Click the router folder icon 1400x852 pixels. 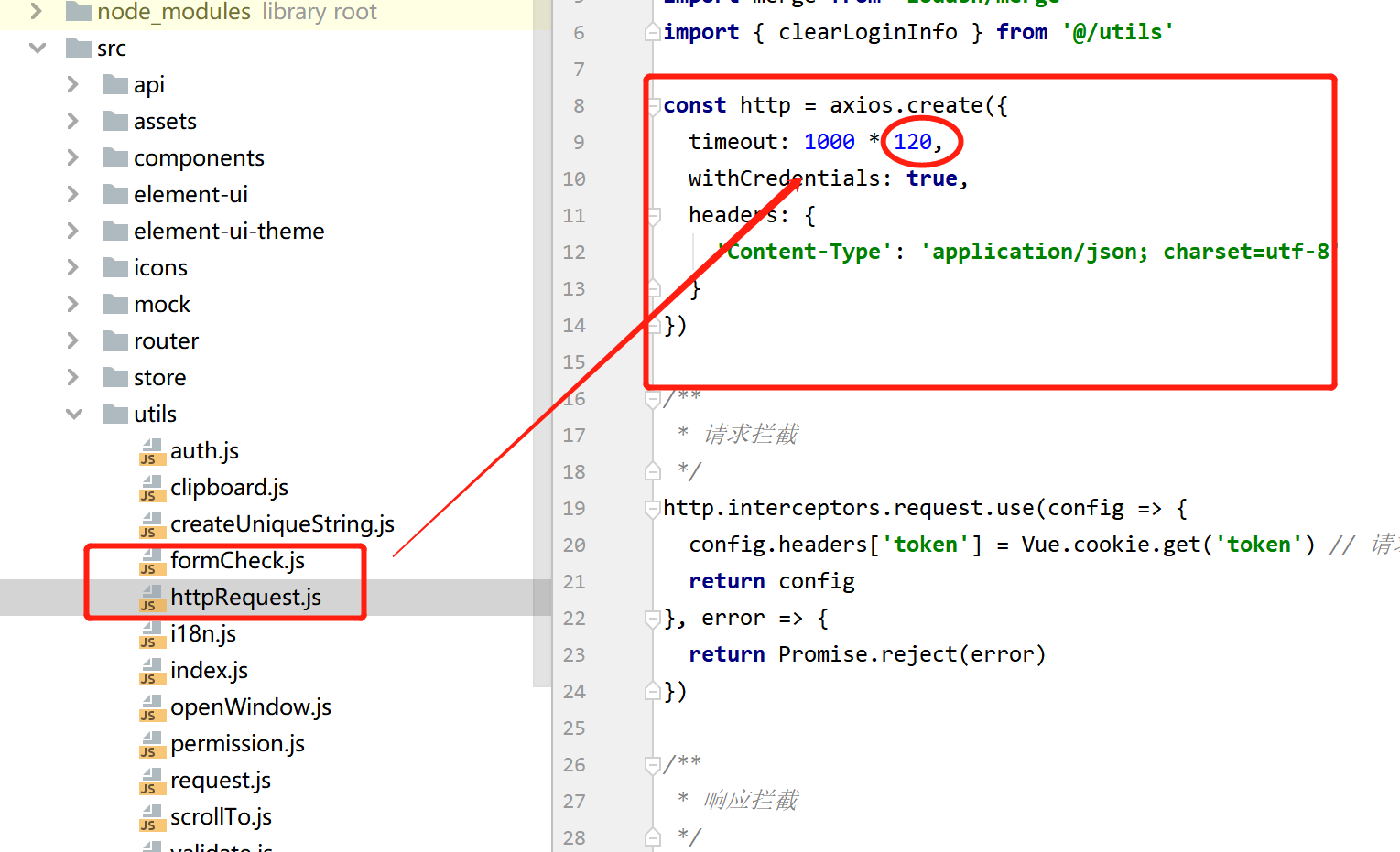click(115, 340)
